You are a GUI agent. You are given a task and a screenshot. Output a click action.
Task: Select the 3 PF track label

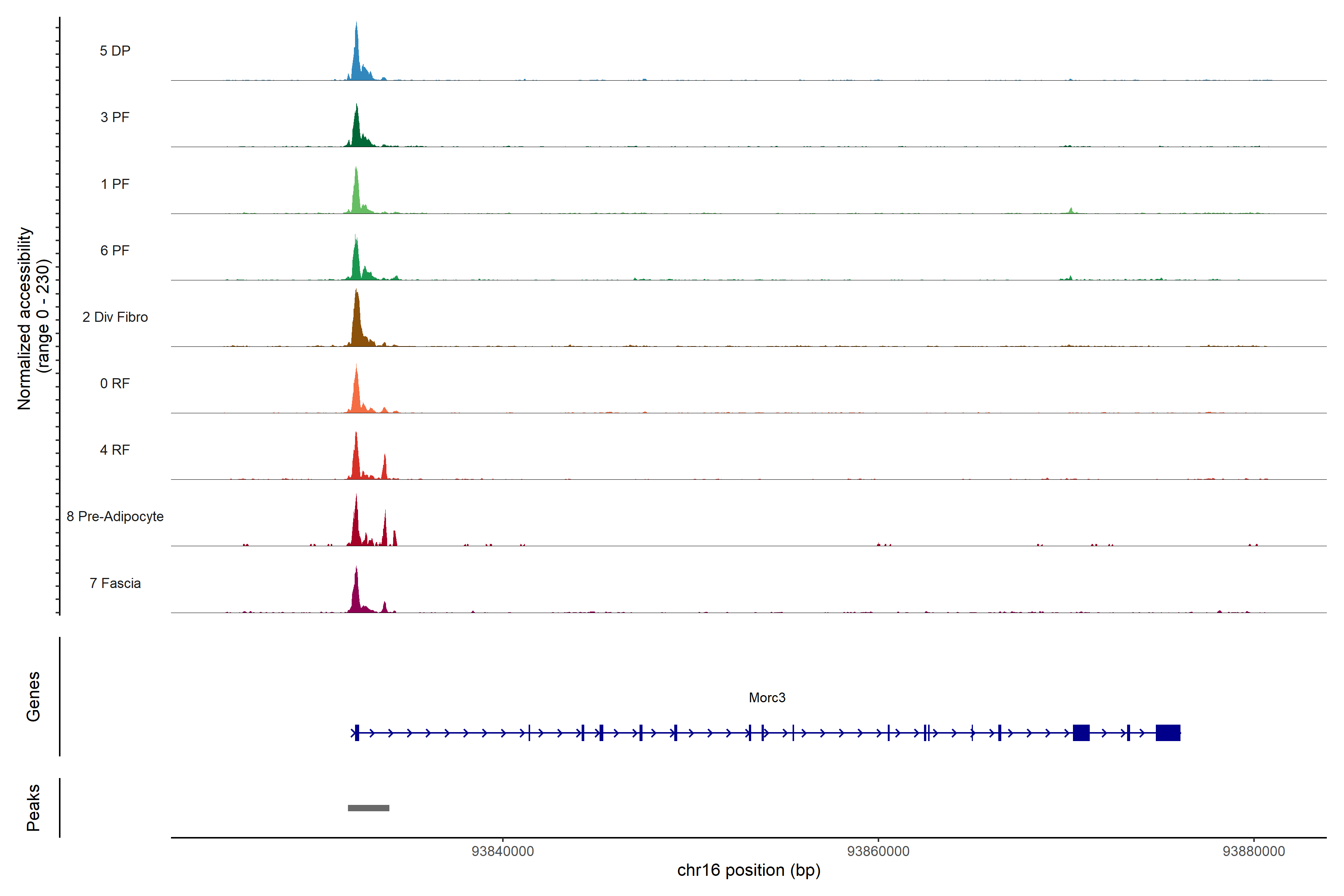[115, 117]
